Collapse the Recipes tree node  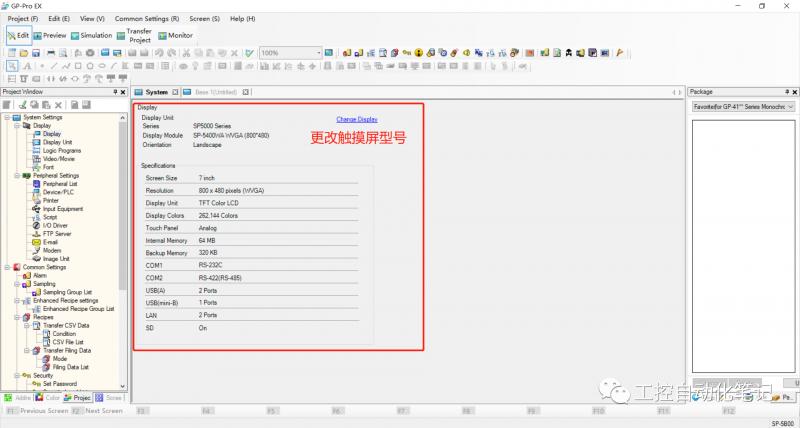17,317
